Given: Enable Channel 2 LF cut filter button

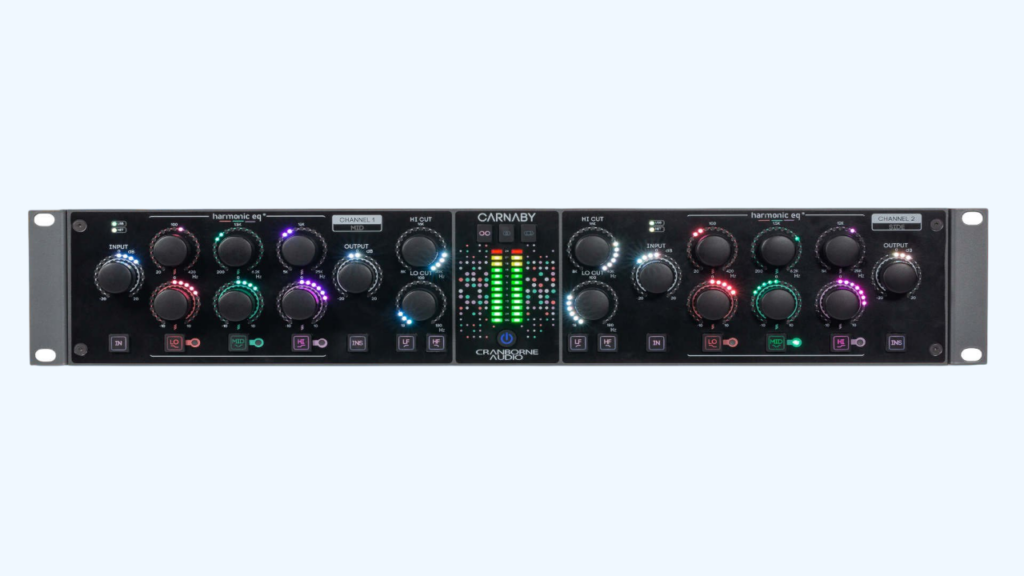Looking at the screenshot, I should coord(577,342).
